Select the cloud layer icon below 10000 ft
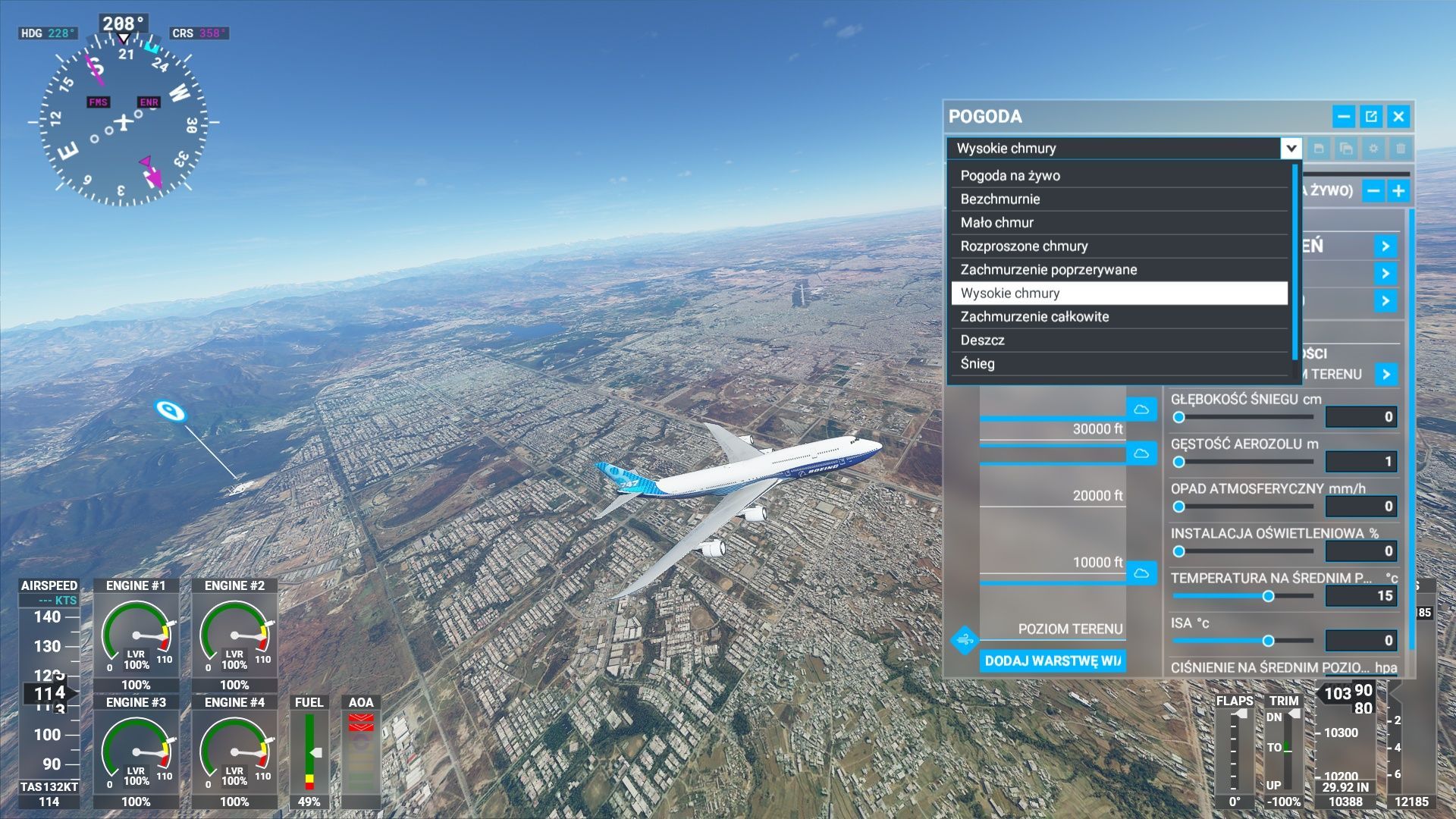This screenshot has width=1456, height=819. coord(1141,572)
